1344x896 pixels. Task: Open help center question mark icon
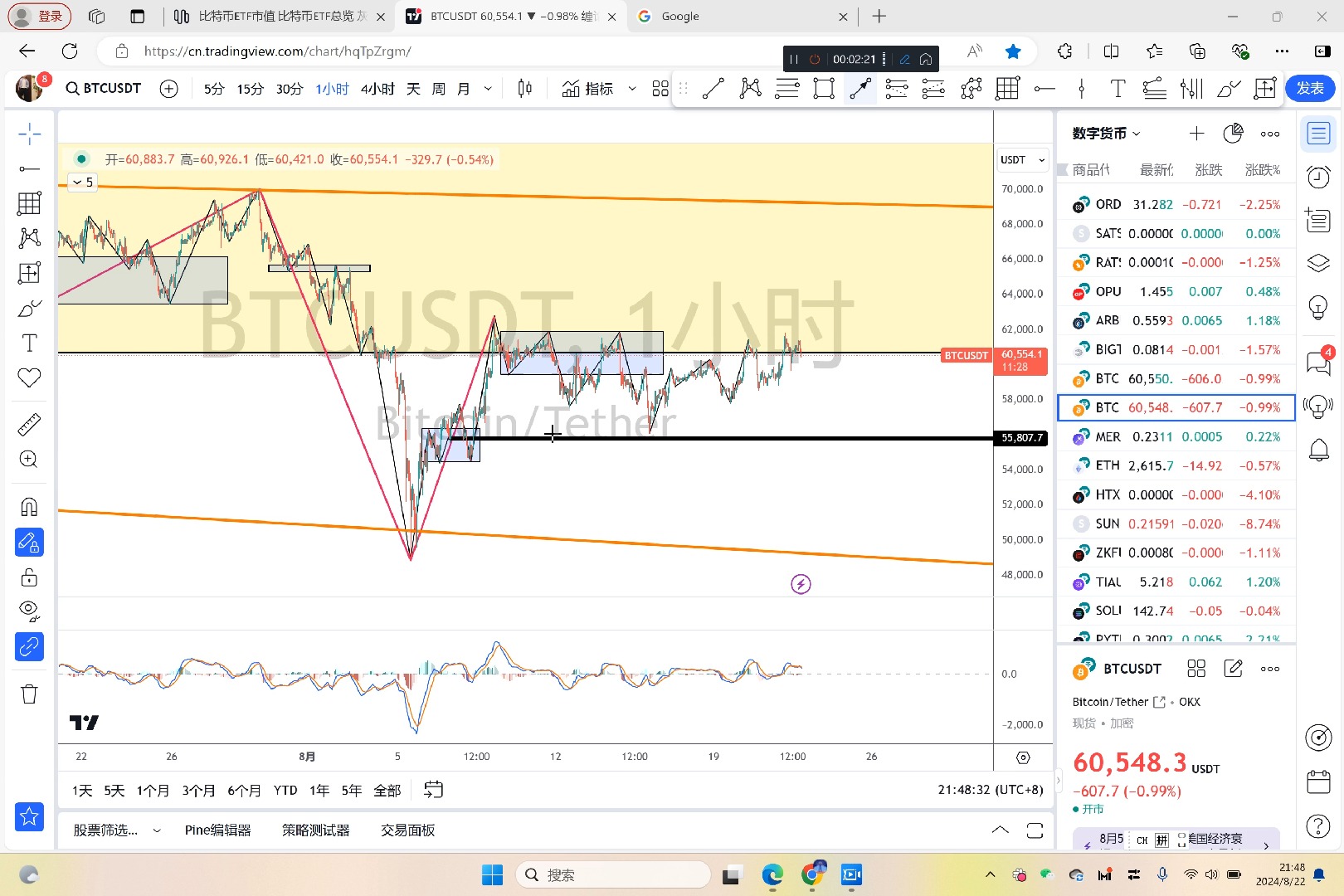(x=1318, y=825)
